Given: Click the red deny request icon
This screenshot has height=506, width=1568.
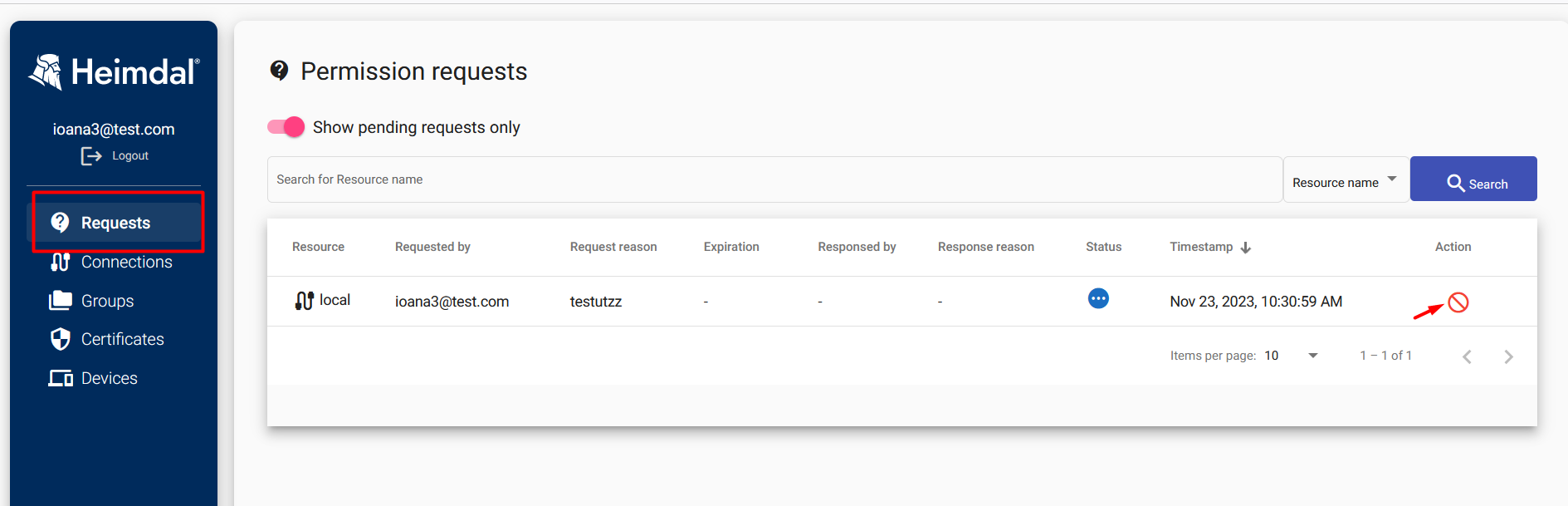Looking at the screenshot, I should (1458, 302).
